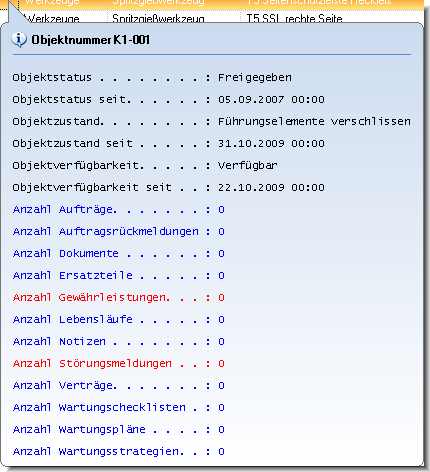Open the Anzahl Auftragsrückmeldungen entry
The width and height of the screenshot is (430, 472).
(119, 232)
